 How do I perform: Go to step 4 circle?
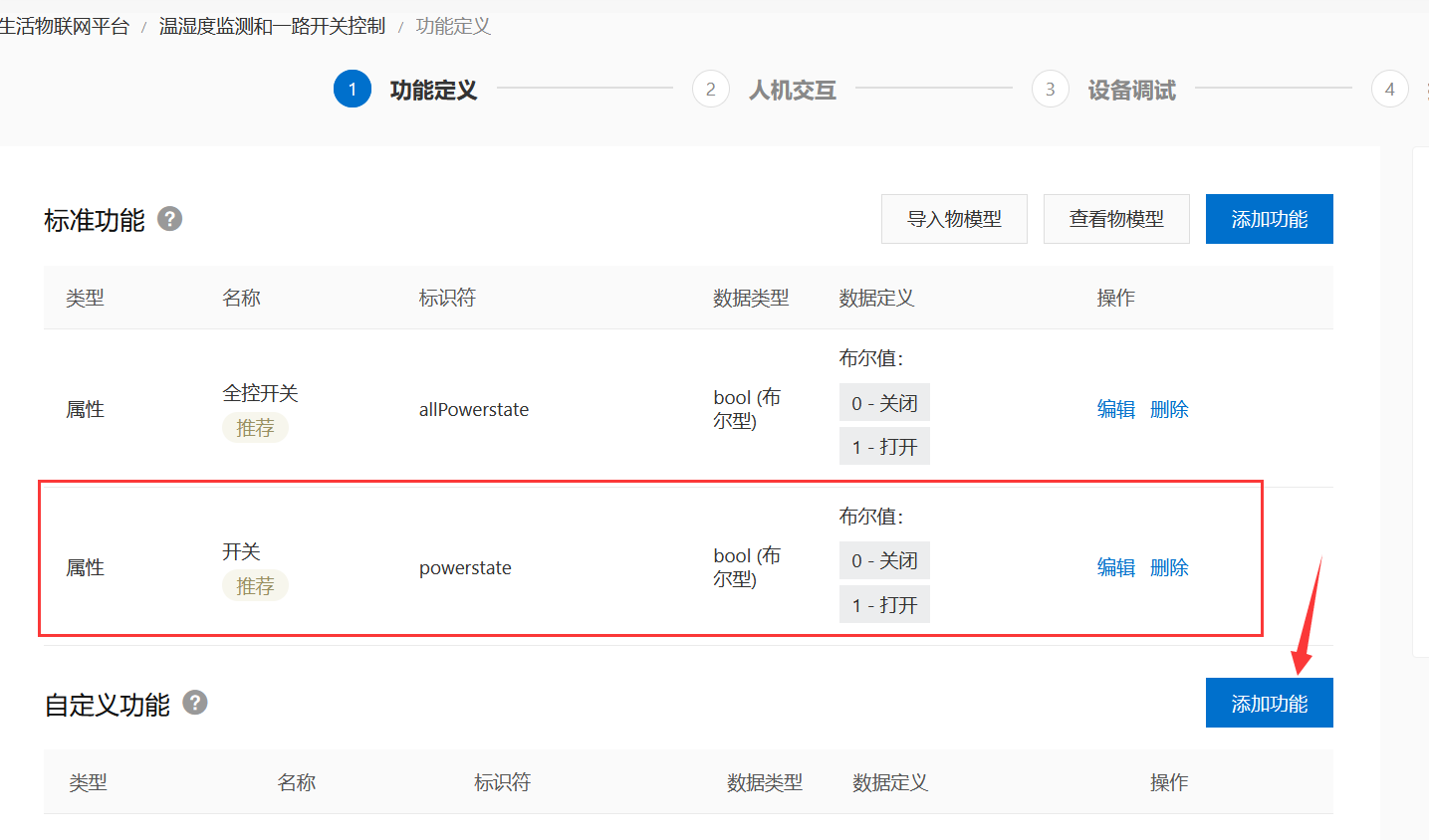click(1389, 90)
